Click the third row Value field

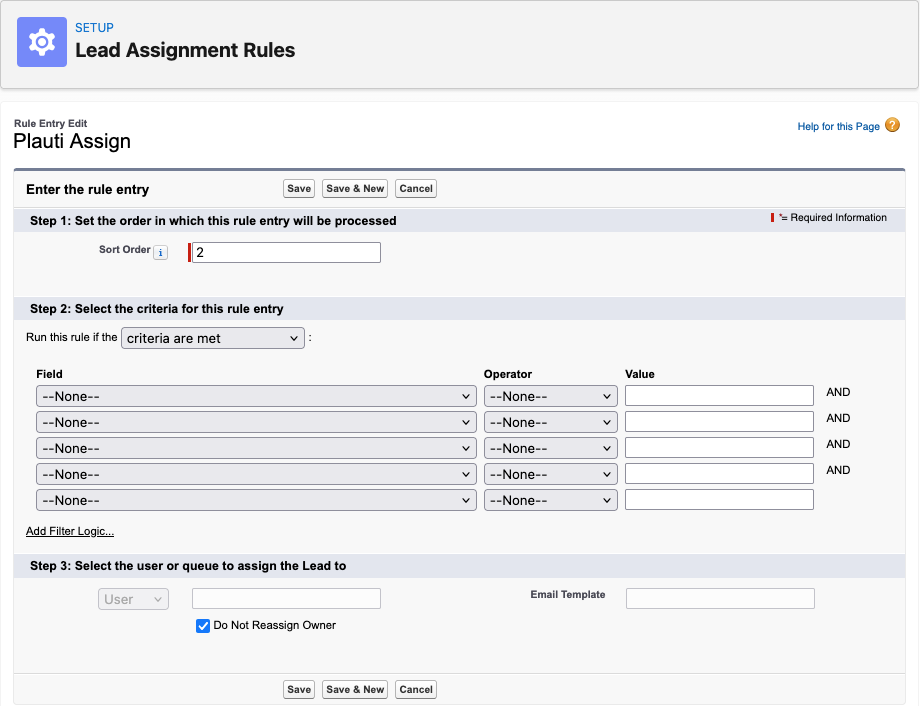719,447
